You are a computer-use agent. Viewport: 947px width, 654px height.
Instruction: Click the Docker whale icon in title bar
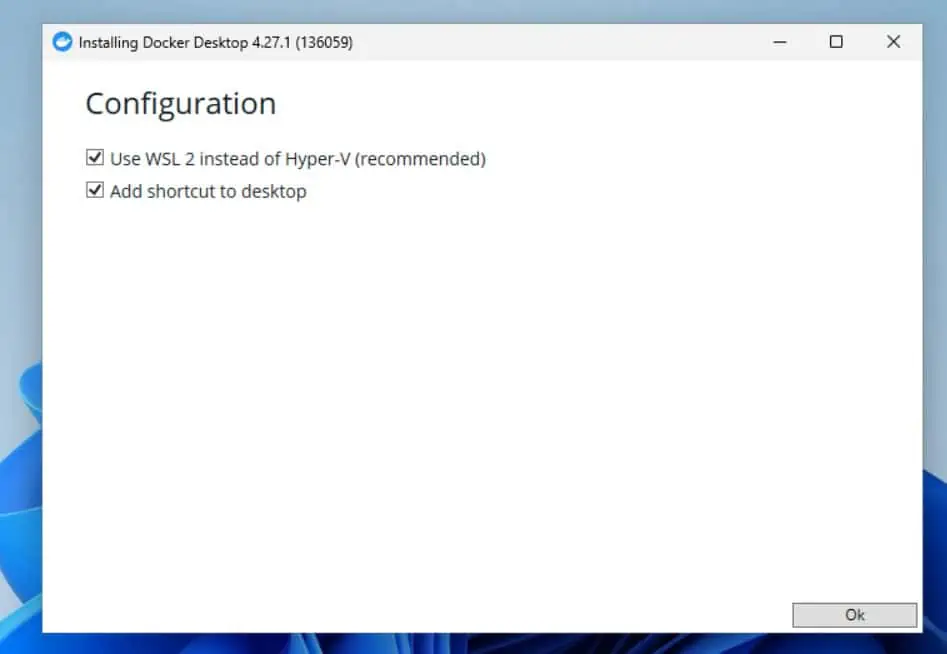62,42
